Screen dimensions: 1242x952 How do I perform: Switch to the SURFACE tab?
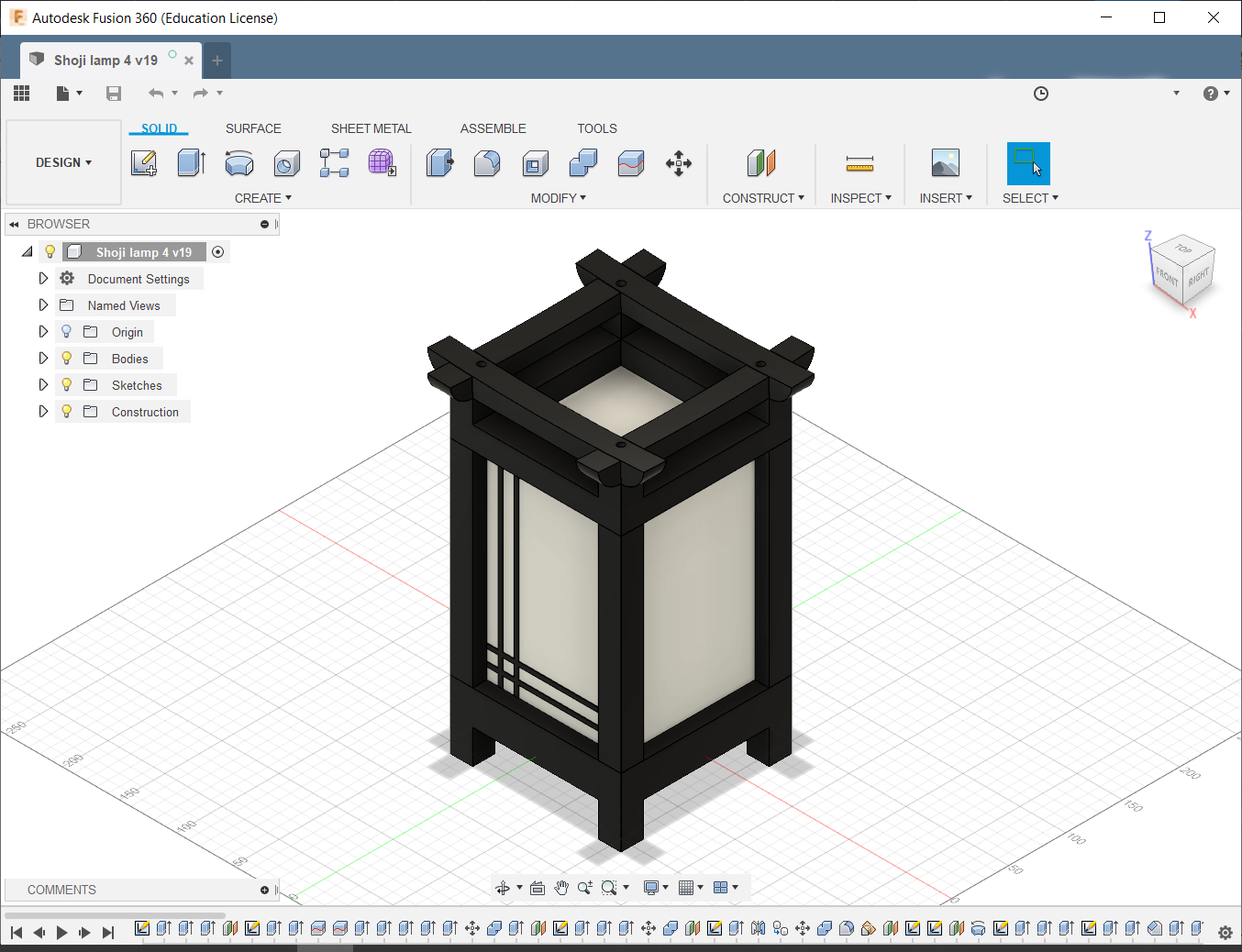[x=253, y=128]
